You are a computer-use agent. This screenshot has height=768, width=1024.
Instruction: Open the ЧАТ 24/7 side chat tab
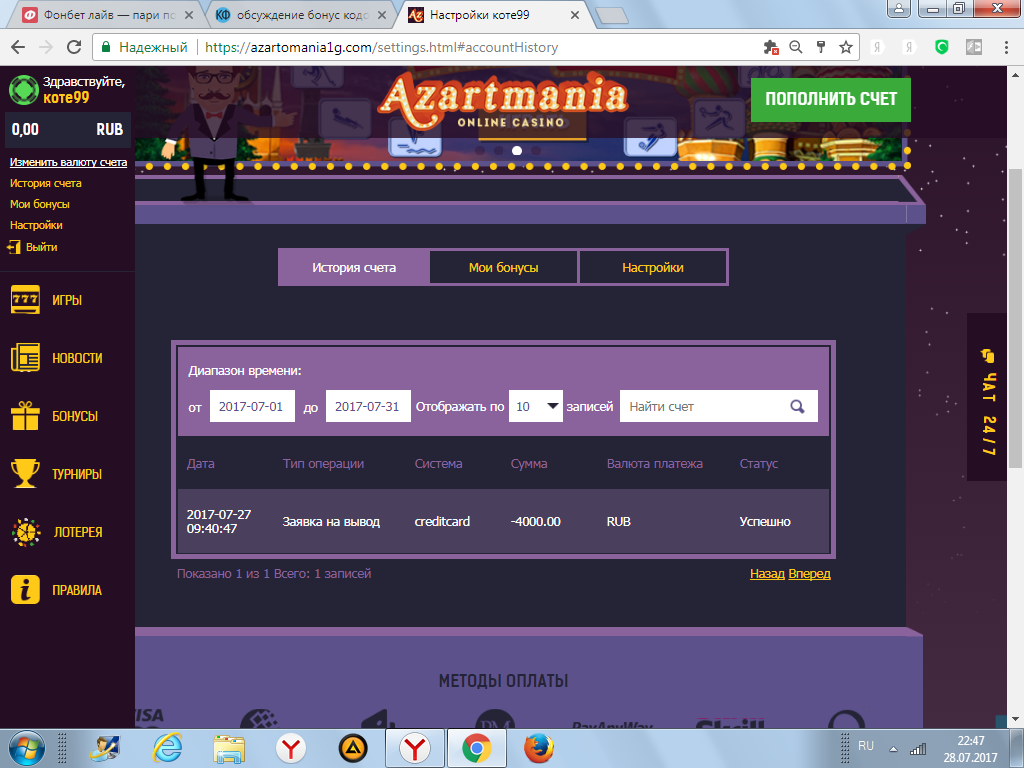click(987, 397)
